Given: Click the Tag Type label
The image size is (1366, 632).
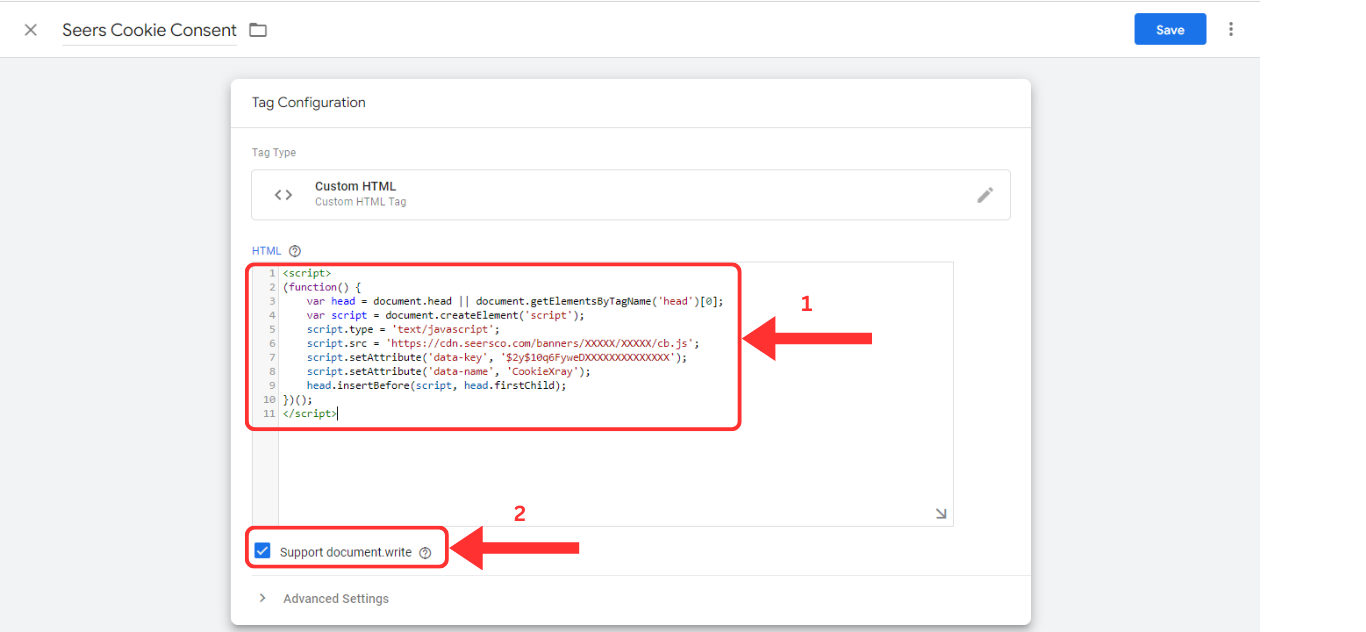Looking at the screenshot, I should [274, 153].
